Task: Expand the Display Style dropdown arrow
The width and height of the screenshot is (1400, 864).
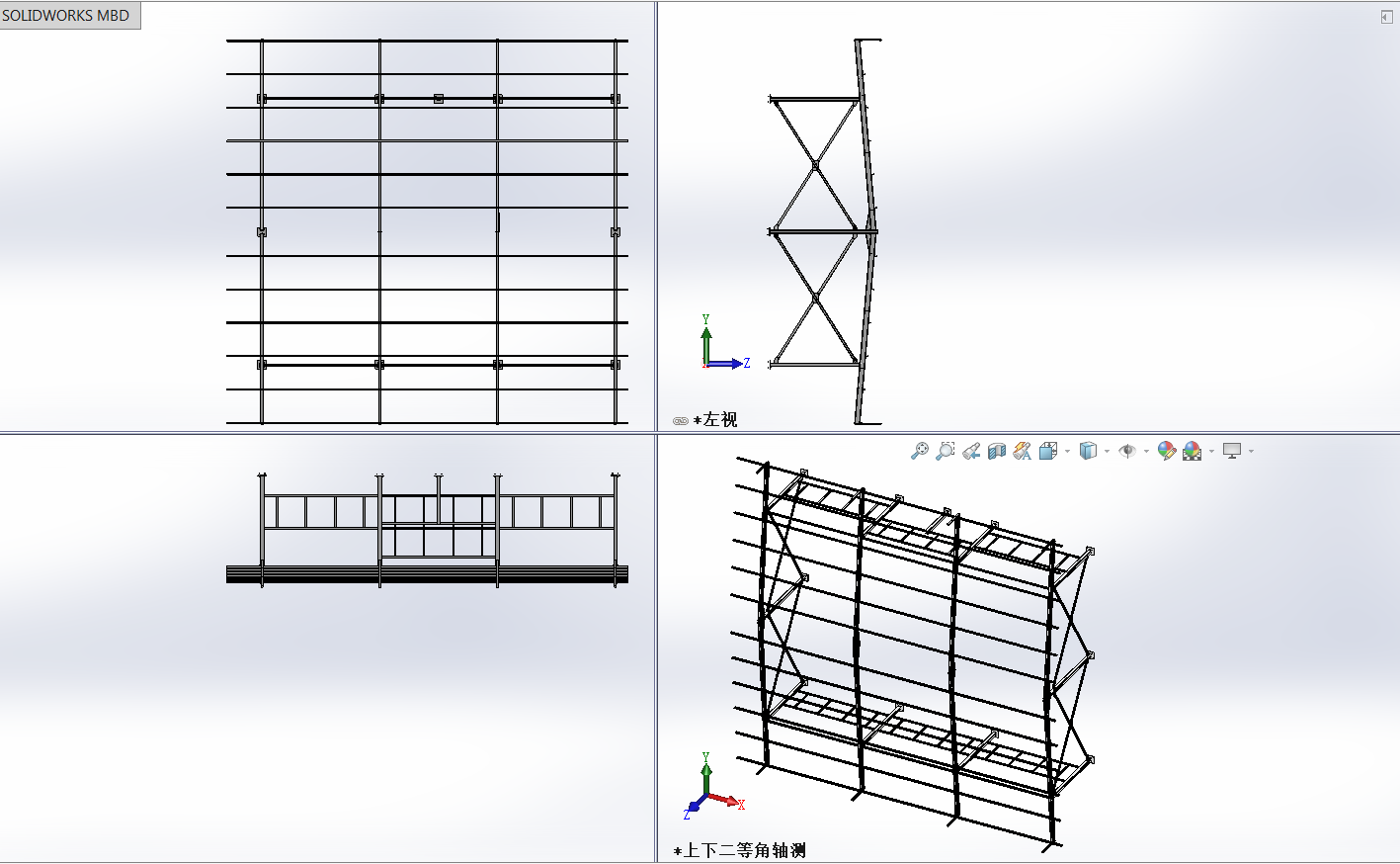Action: point(1107,452)
